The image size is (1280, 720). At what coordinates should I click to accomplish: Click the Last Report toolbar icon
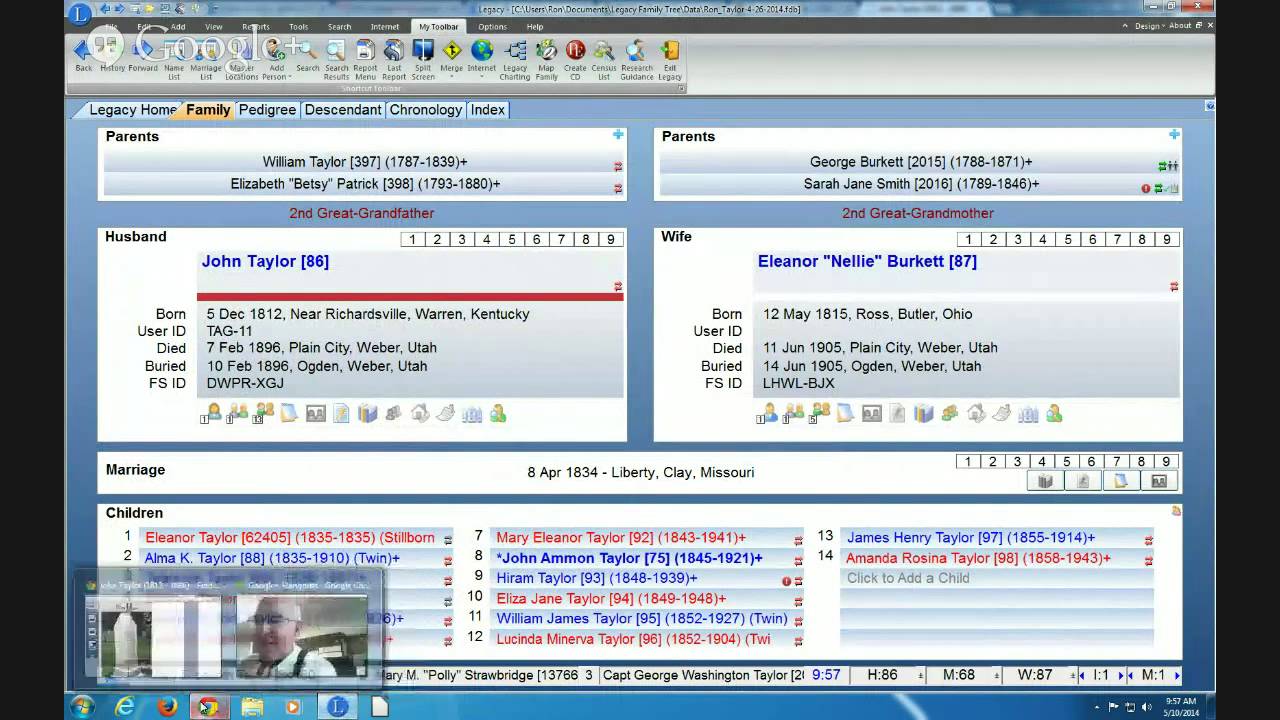394,60
